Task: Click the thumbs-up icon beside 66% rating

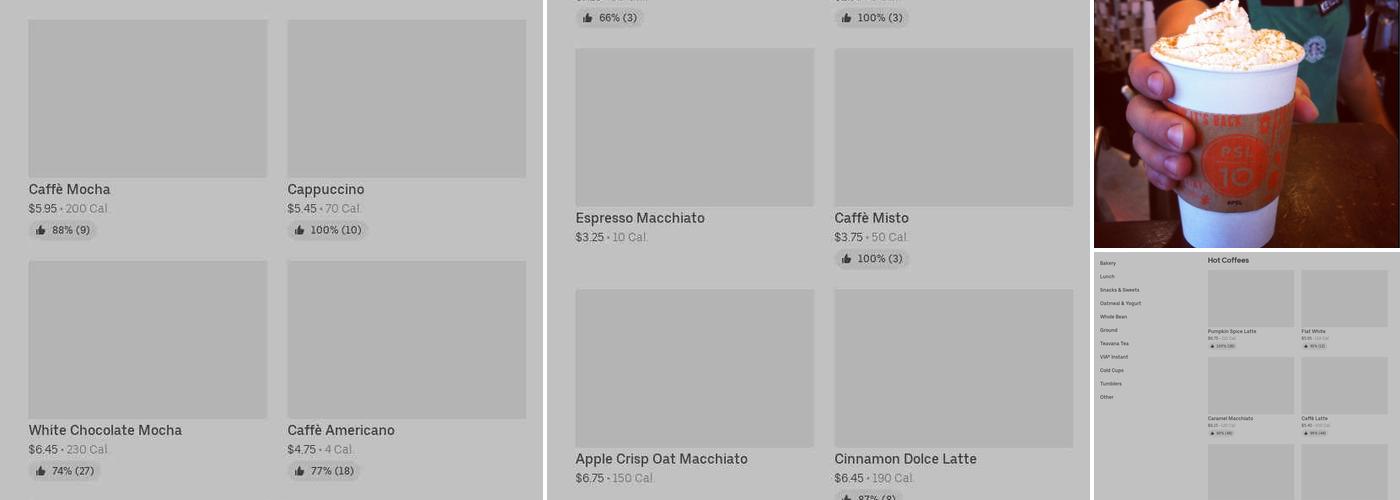Action: click(587, 18)
